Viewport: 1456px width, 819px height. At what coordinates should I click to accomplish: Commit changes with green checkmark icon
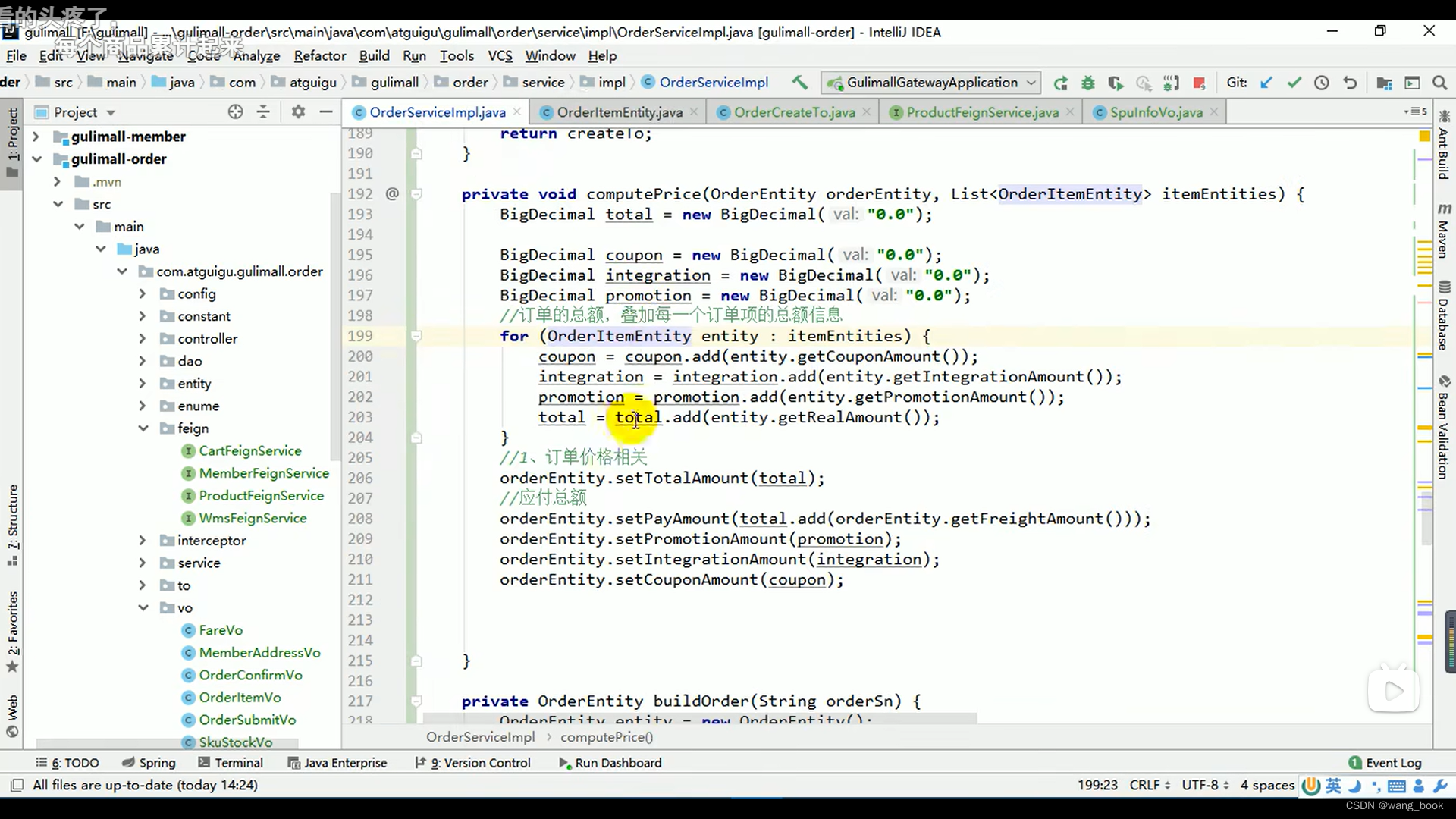pyautogui.click(x=1294, y=83)
